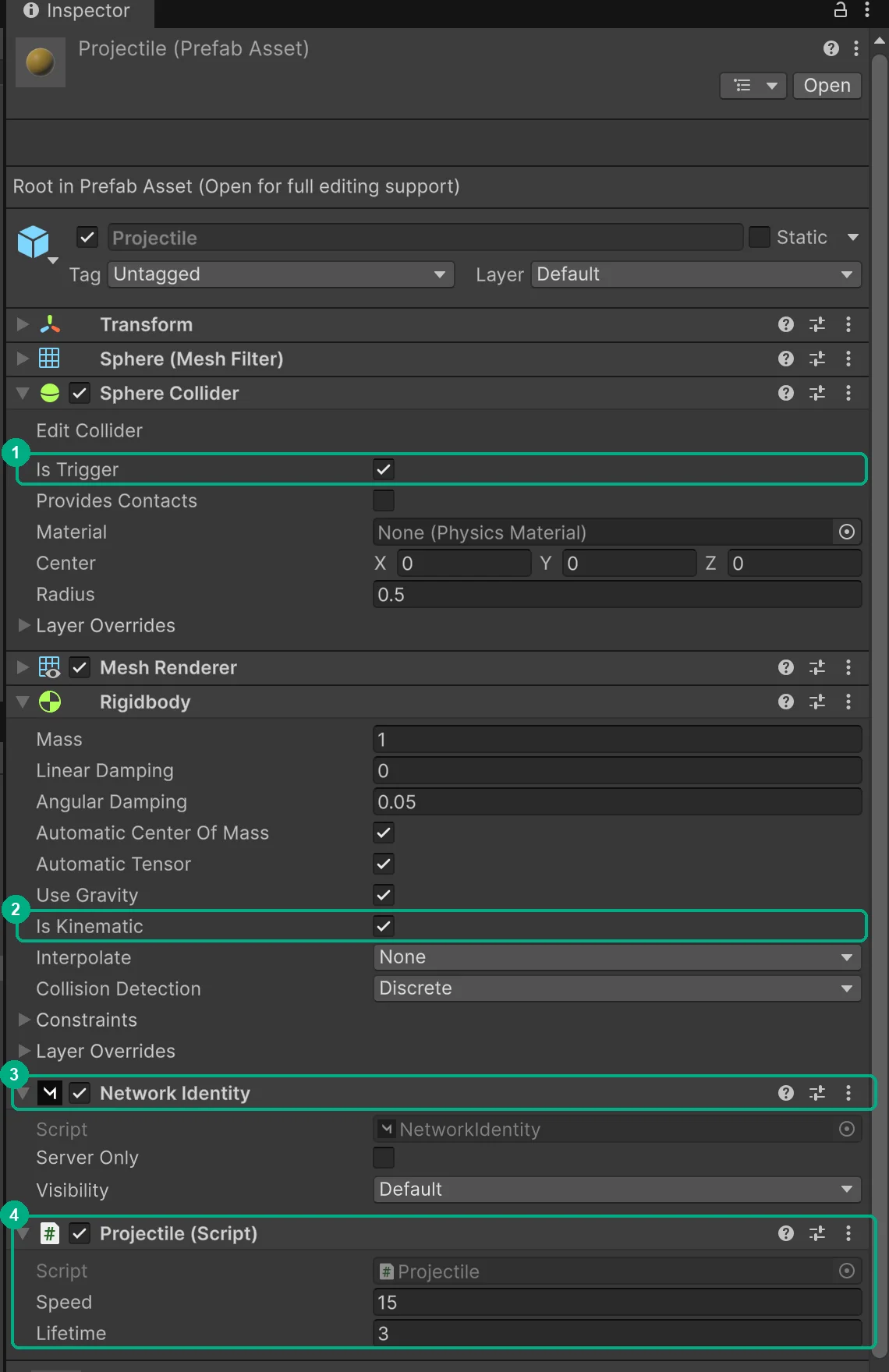Viewport: 889px width, 1372px height.
Task: Open prefab asset header kebab menu
Action: click(x=856, y=48)
